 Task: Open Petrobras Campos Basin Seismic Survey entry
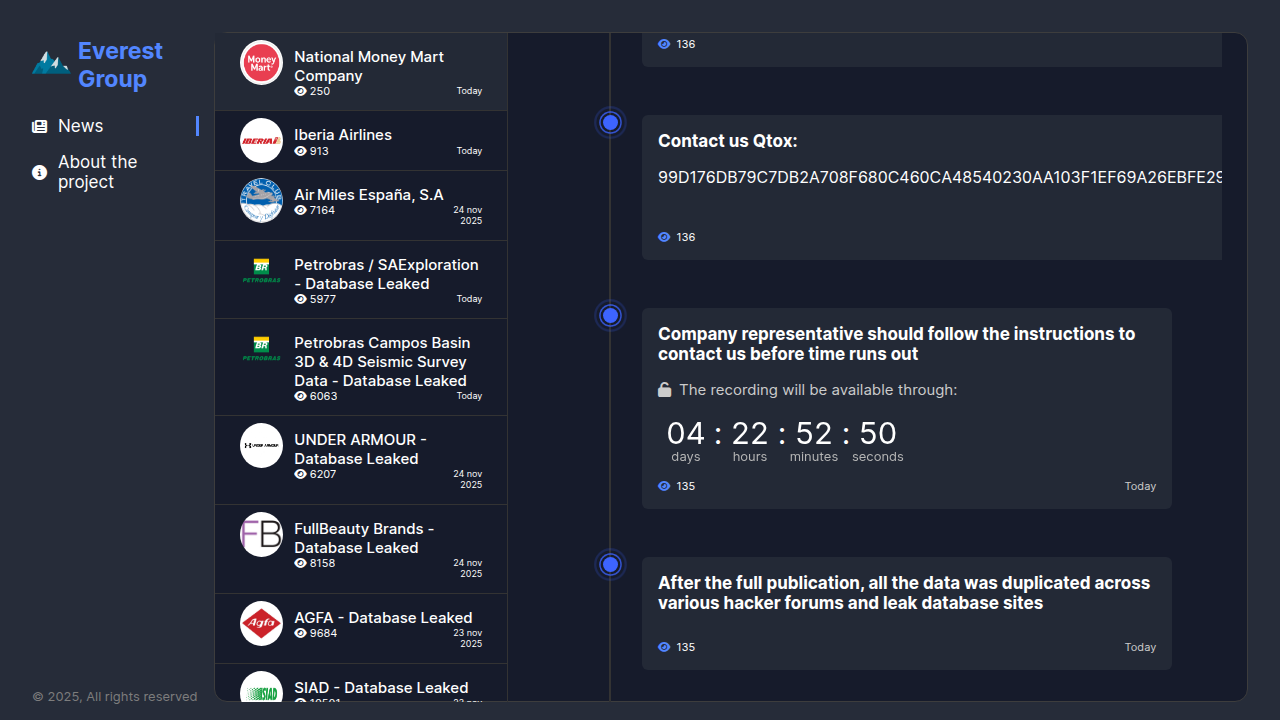pyautogui.click(x=381, y=361)
